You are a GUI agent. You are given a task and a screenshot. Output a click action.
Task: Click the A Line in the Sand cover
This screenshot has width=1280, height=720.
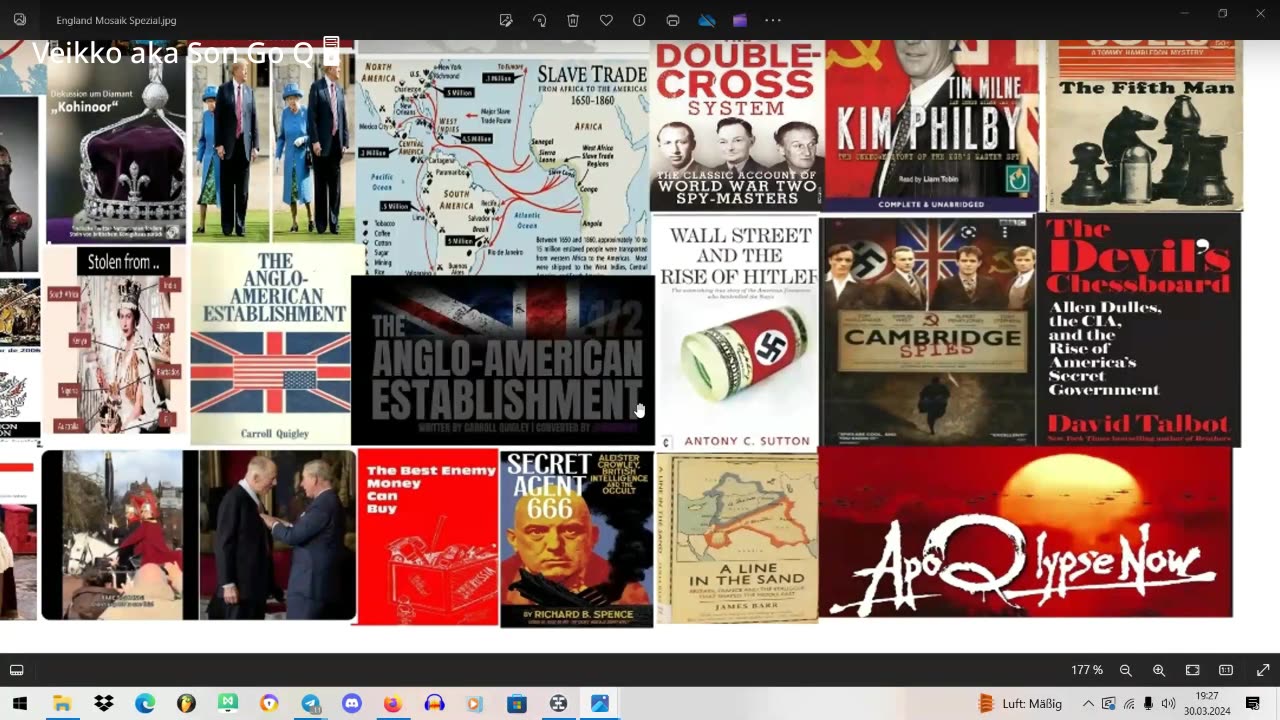tap(737, 538)
